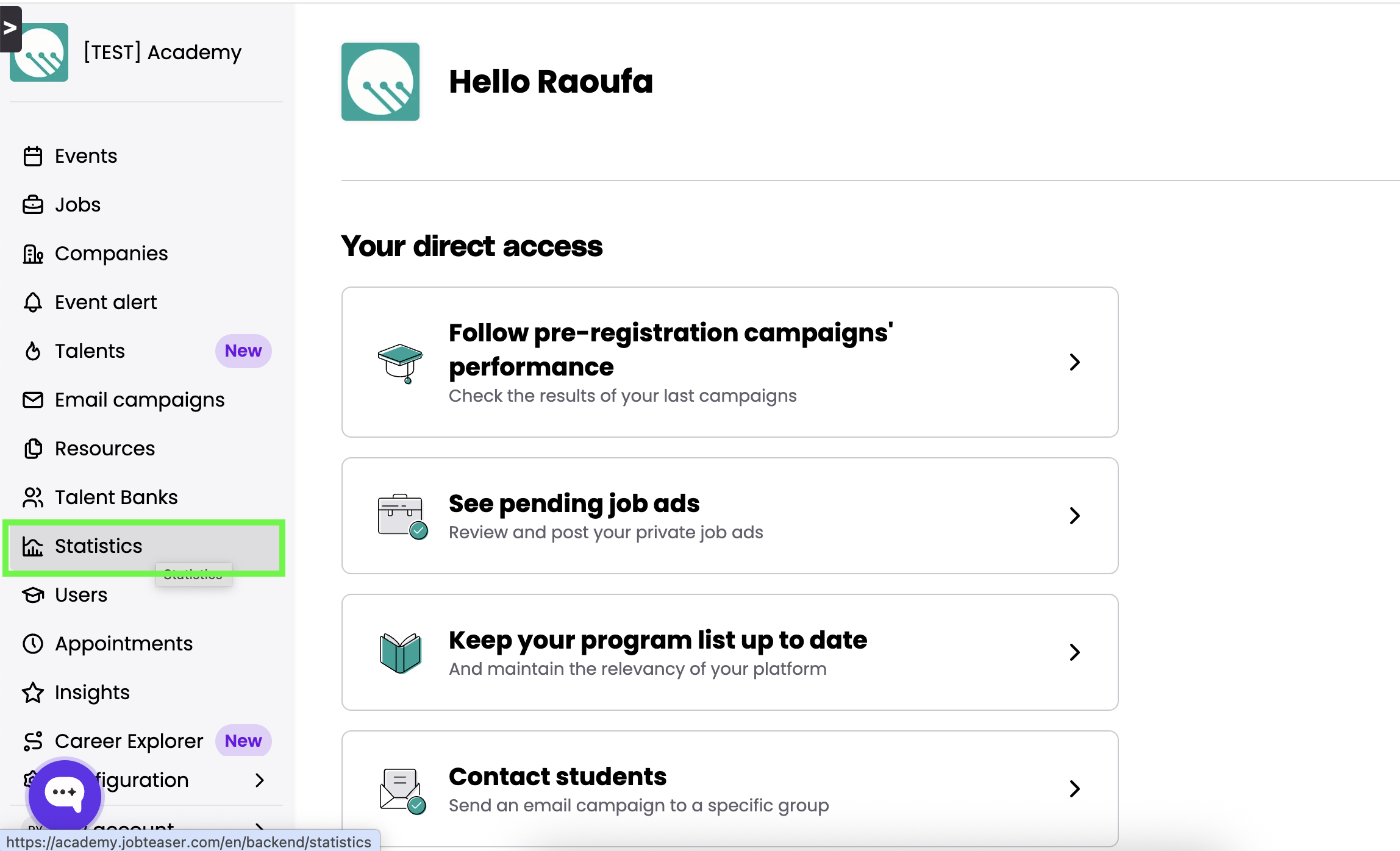Click the flame icon beside Talents
Viewport: 1400px width, 851px height.
pyautogui.click(x=33, y=351)
